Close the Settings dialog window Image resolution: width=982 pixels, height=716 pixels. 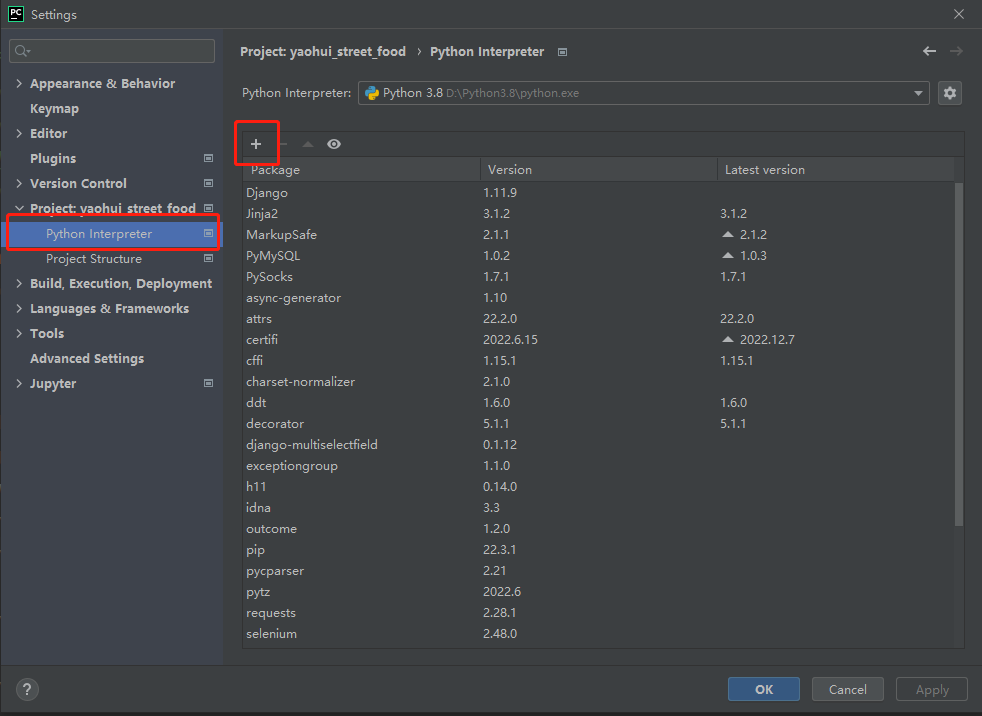point(958,14)
